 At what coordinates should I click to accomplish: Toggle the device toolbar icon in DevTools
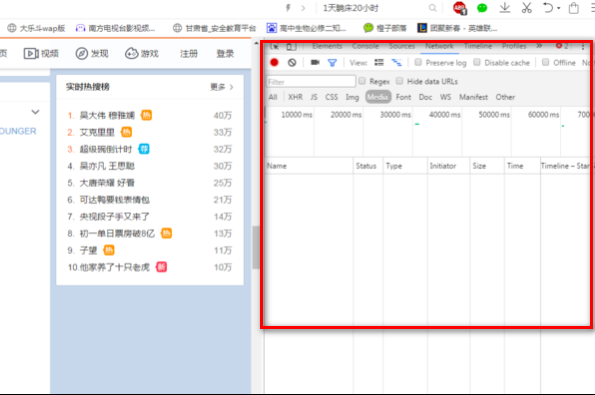pos(291,46)
